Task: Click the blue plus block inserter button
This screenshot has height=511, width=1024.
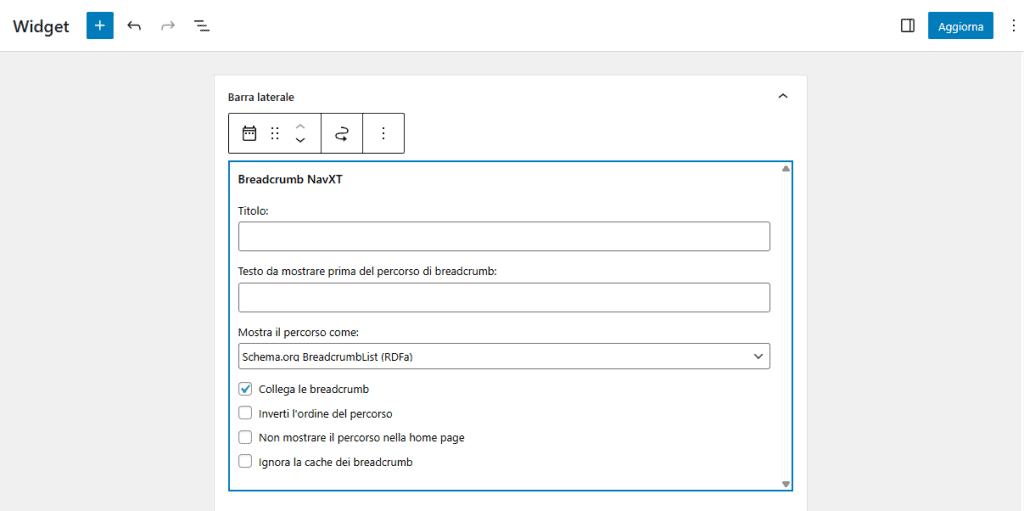Action: point(100,26)
